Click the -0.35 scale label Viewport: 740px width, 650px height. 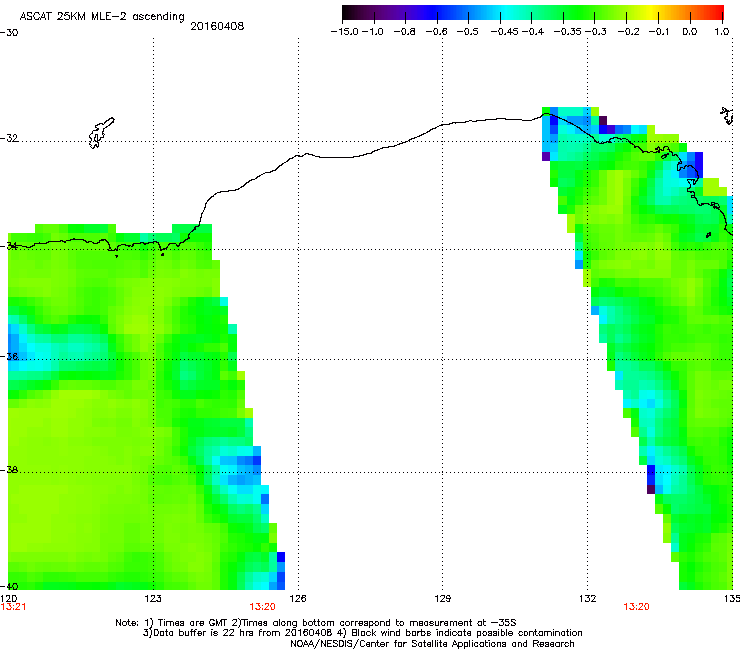pos(567,32)
